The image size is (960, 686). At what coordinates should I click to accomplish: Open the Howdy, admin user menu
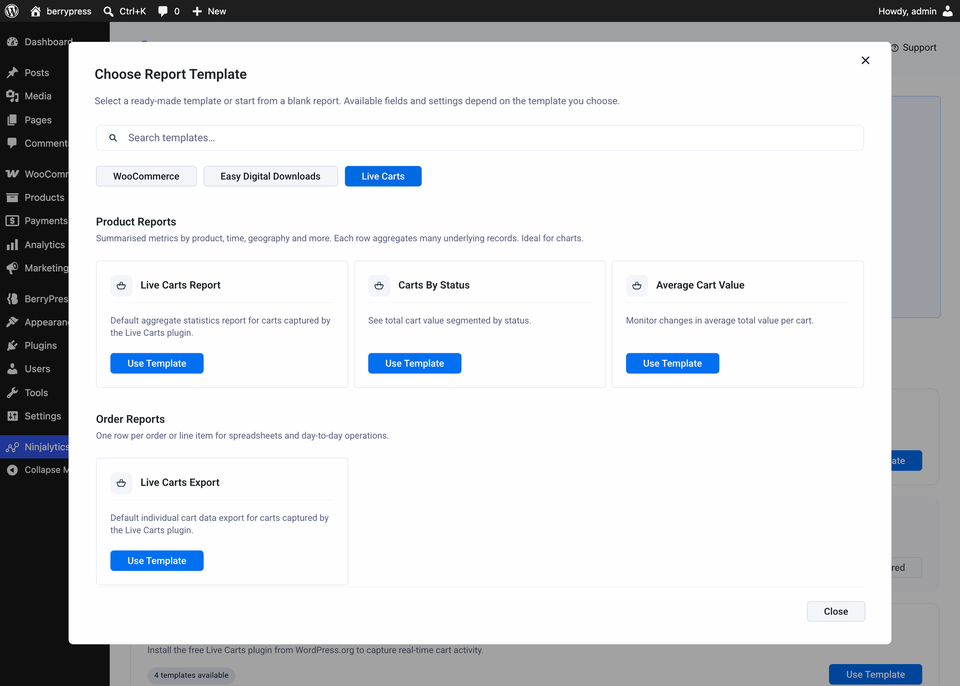915,11
